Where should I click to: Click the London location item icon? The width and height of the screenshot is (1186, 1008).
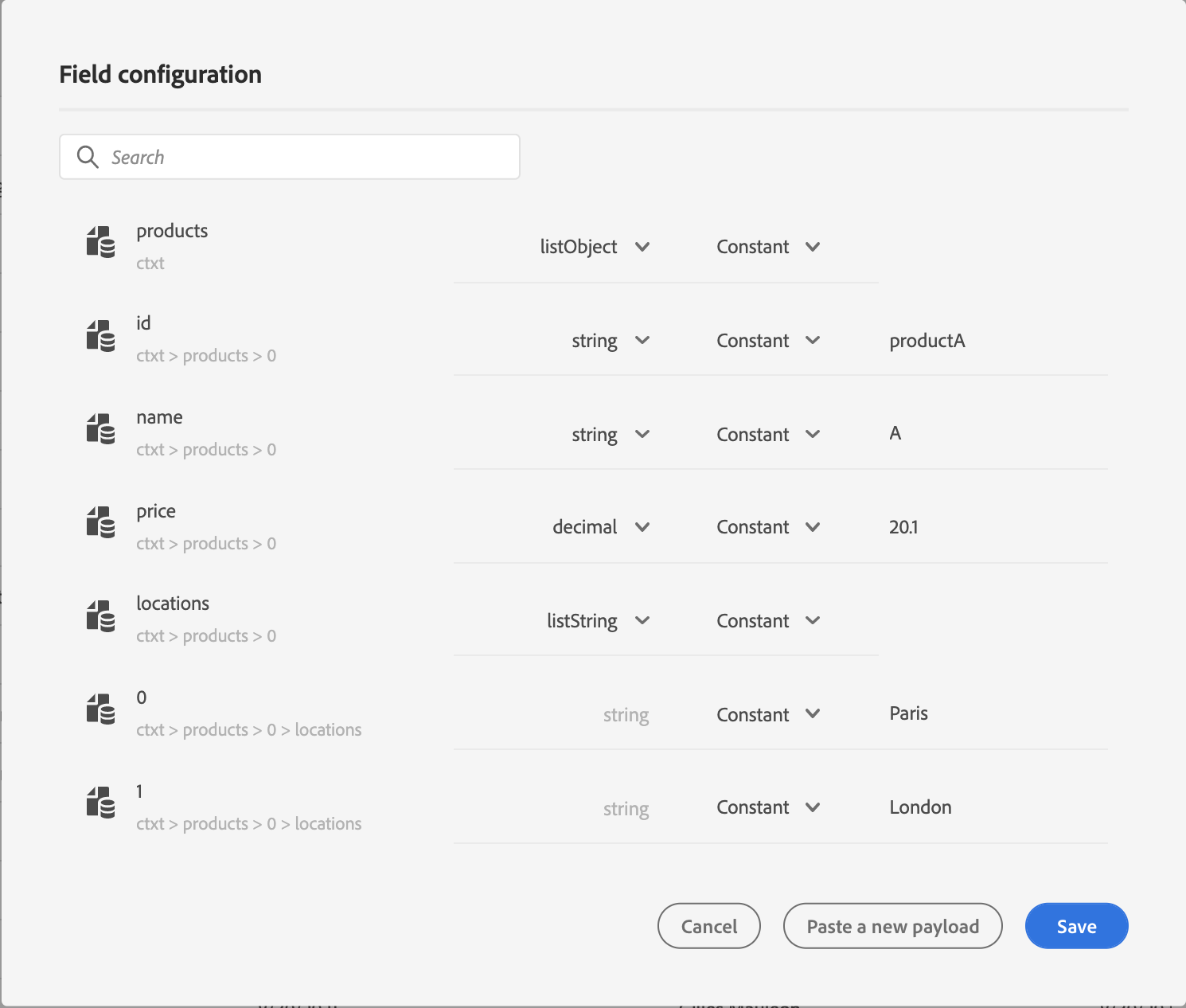(100, 803)
